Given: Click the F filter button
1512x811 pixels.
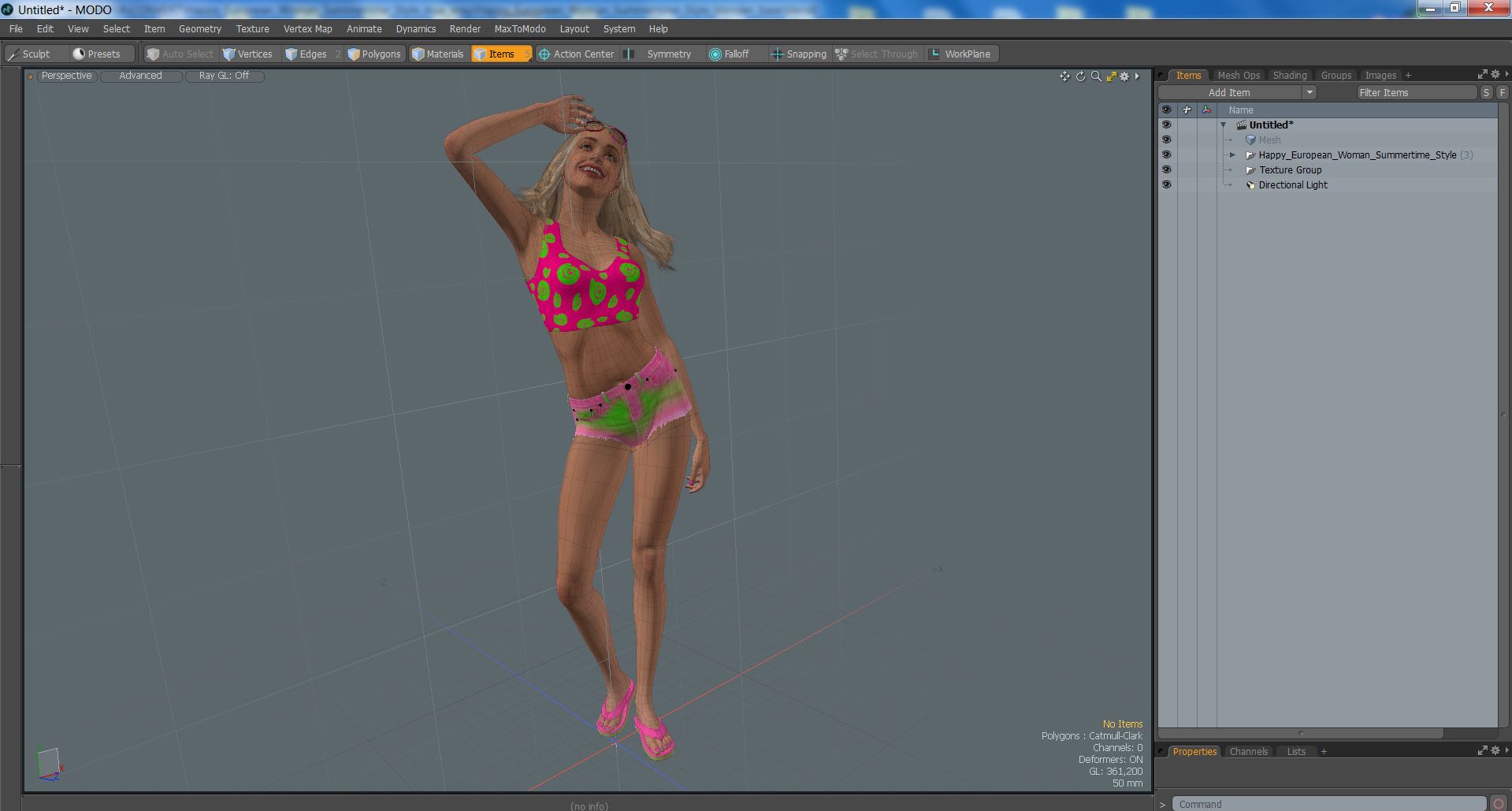Looking at the screenshot, I should point(1503,93).
